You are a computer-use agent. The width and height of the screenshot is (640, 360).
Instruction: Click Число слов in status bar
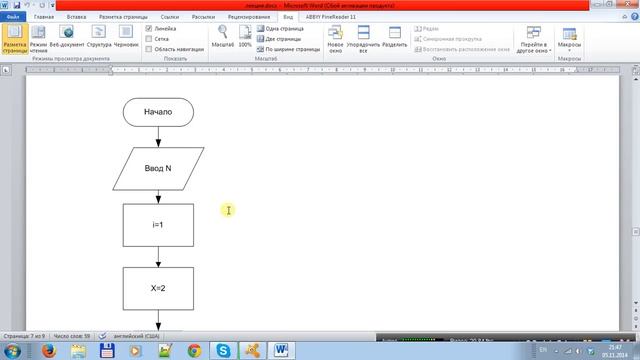[x=72, y=336]
